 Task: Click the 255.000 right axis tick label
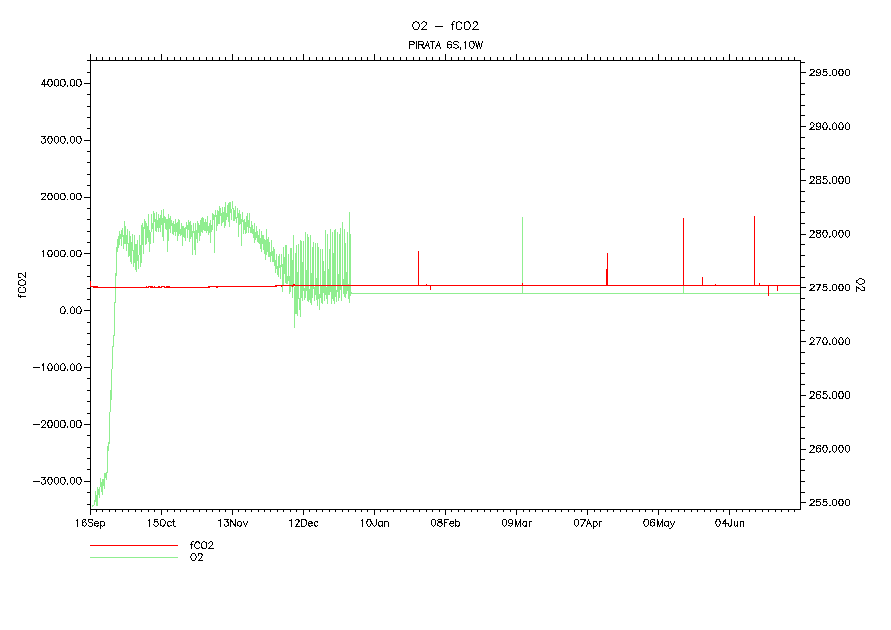pos(830,503)
